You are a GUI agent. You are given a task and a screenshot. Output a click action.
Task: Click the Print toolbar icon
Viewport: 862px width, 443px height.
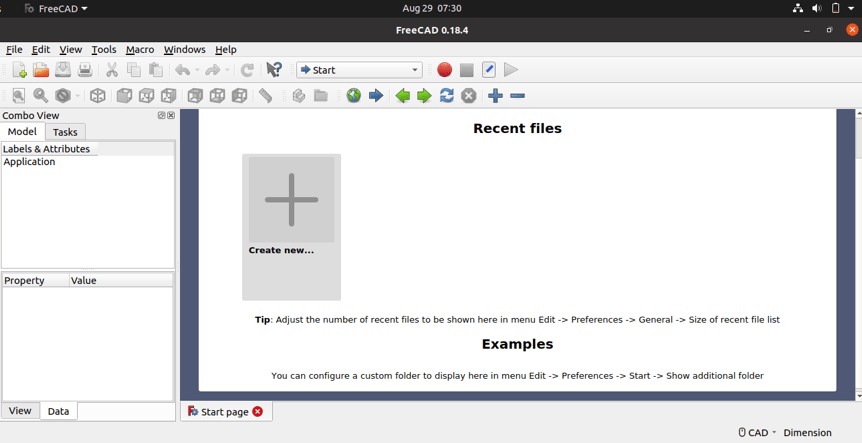tap(85, 70)
